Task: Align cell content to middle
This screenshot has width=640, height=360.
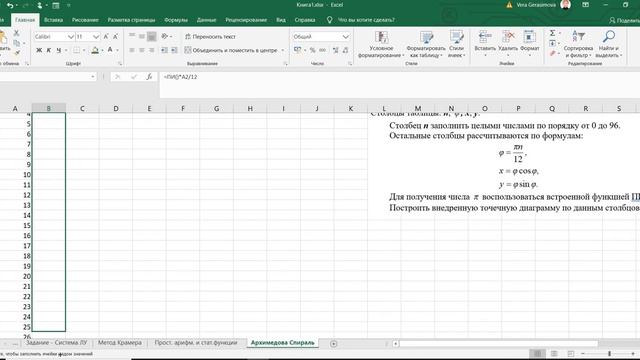Action: (x=142, y=37)
